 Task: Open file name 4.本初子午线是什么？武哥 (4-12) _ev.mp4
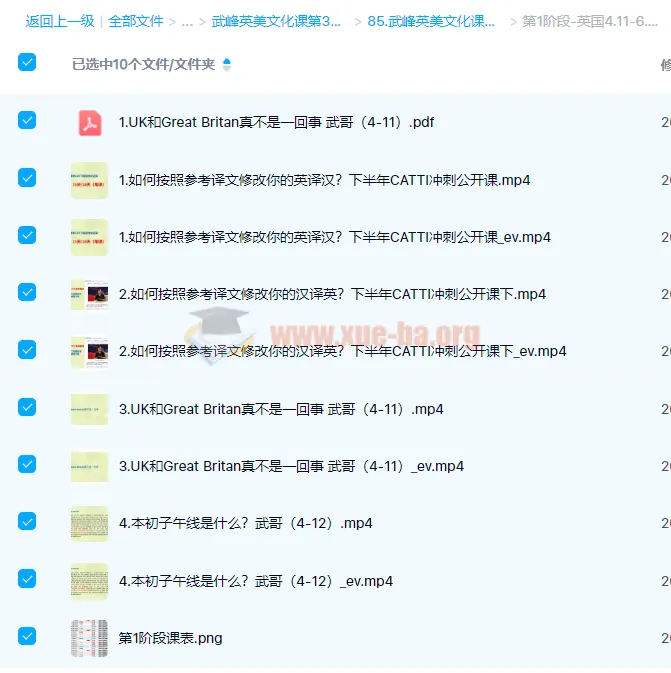point(256,581)
